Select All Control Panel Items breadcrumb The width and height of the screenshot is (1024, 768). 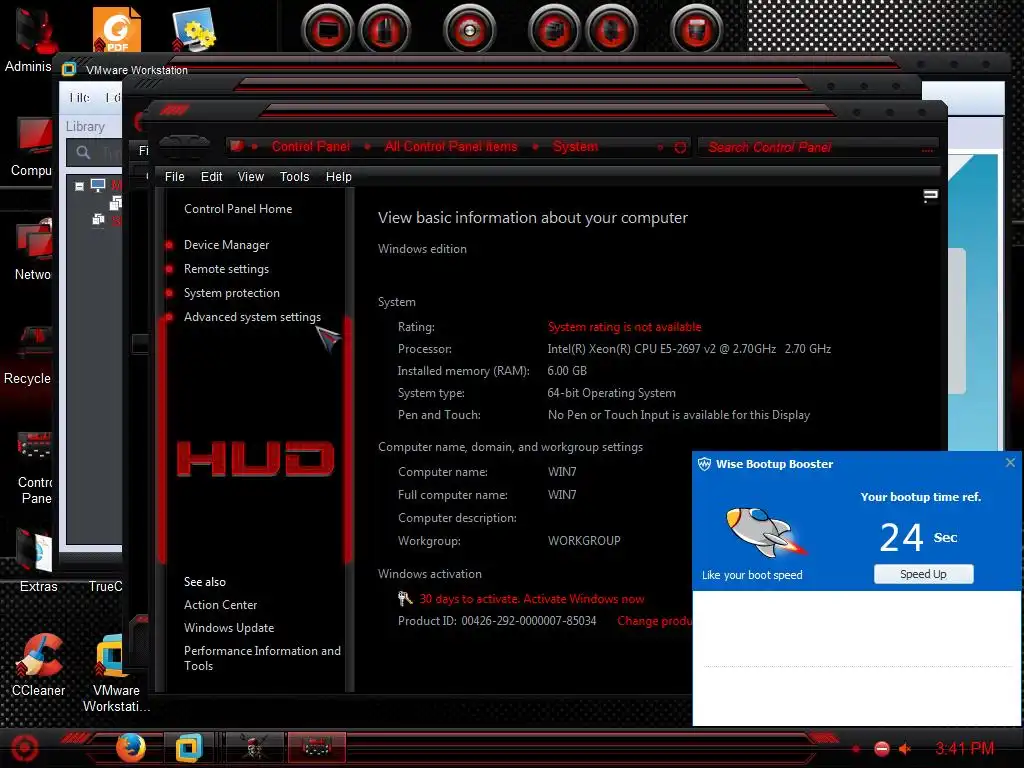coord(451,147)
